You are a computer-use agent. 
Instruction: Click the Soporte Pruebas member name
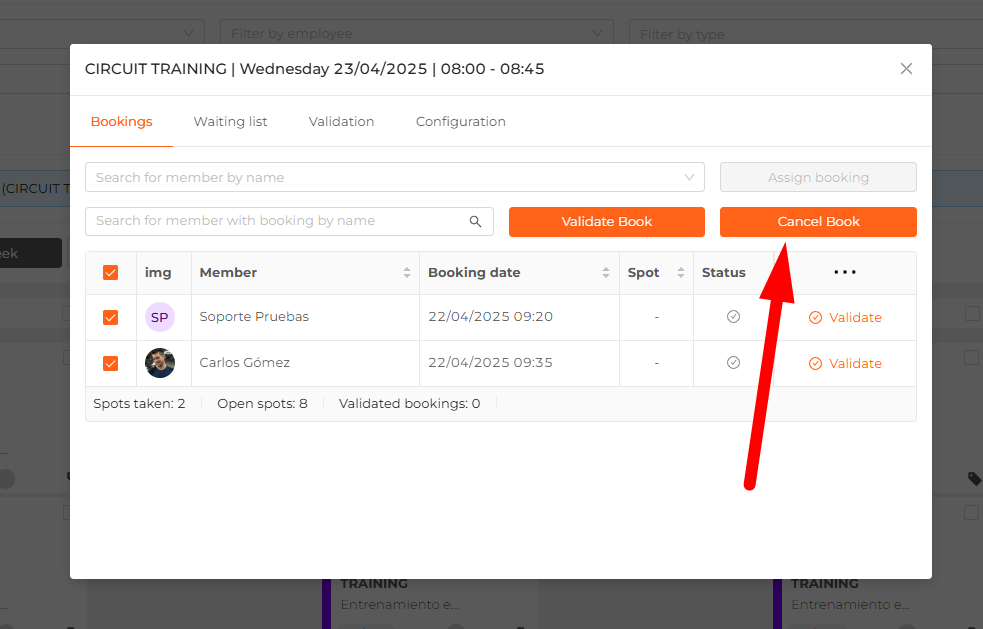[254, 317]
